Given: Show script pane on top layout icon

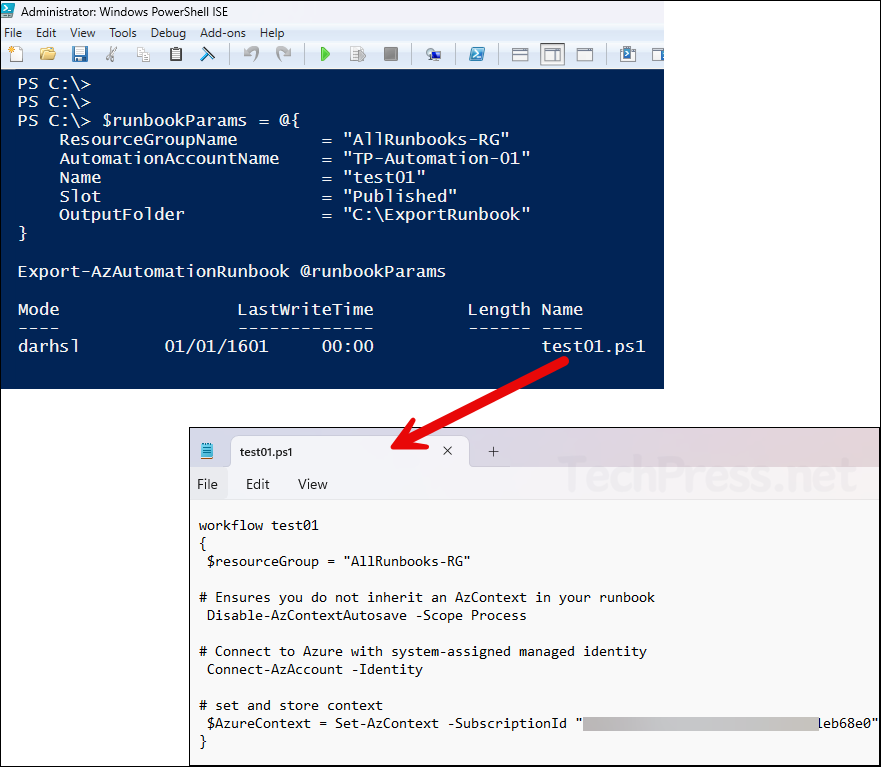Looking at the screenshot, I should click(x=520, y=55).
